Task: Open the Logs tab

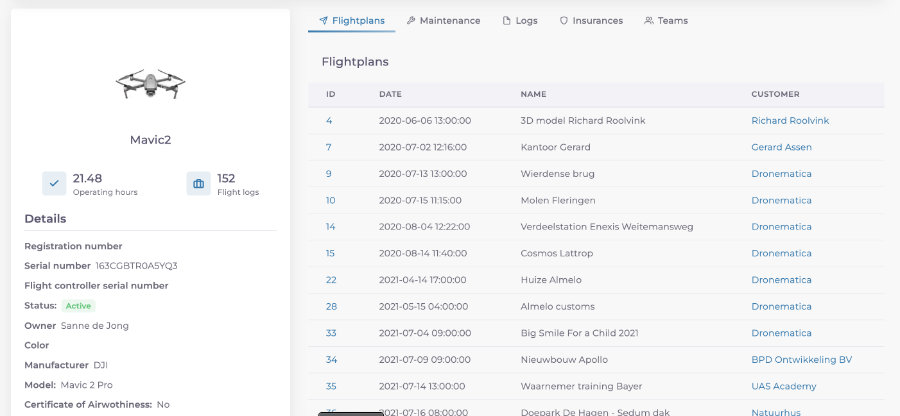Action: (519, 21)
